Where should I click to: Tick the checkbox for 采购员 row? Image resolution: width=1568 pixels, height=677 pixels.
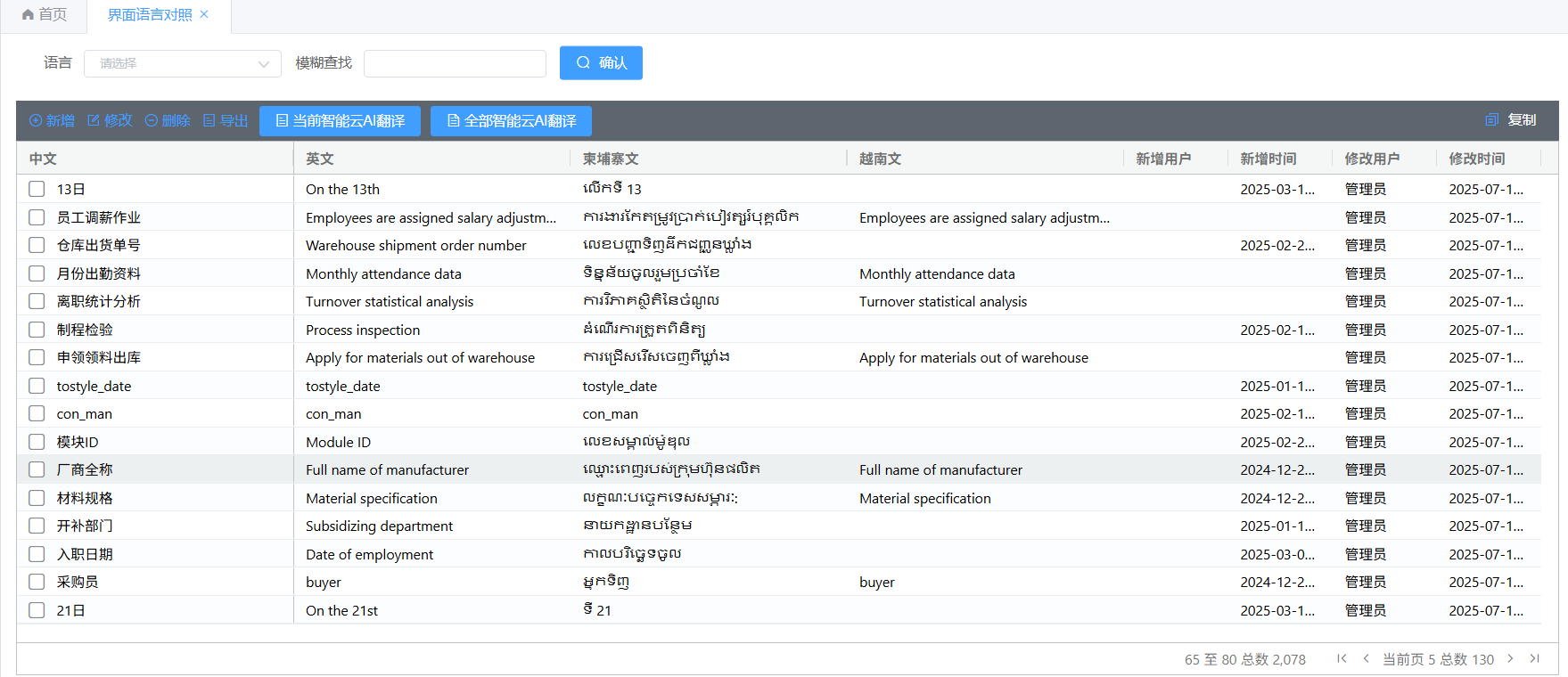[37, 582]
